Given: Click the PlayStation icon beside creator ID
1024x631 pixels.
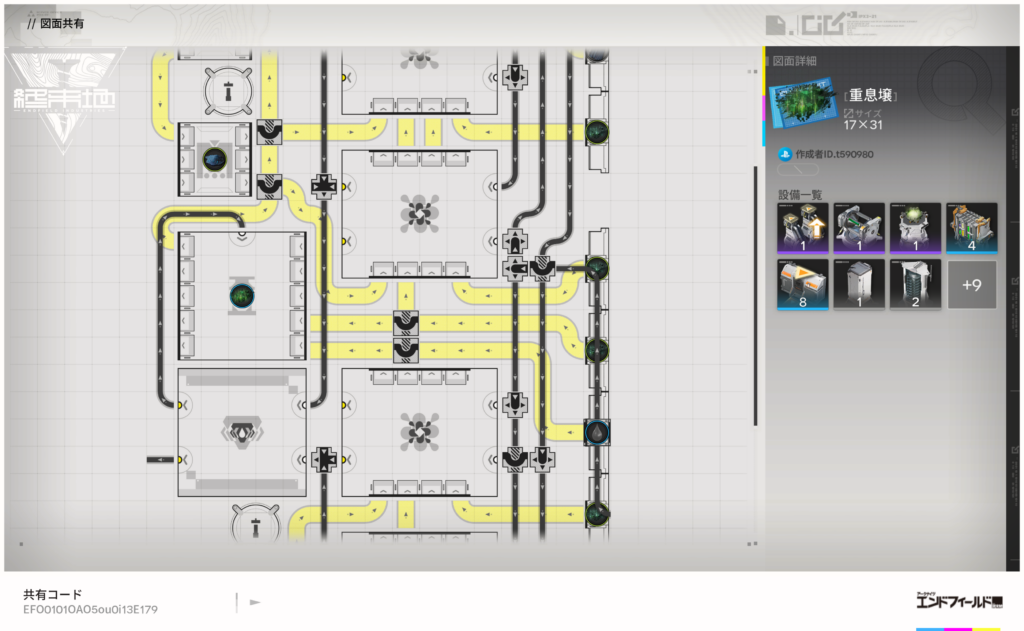Looking at the screenshot, I should (785, 154).
